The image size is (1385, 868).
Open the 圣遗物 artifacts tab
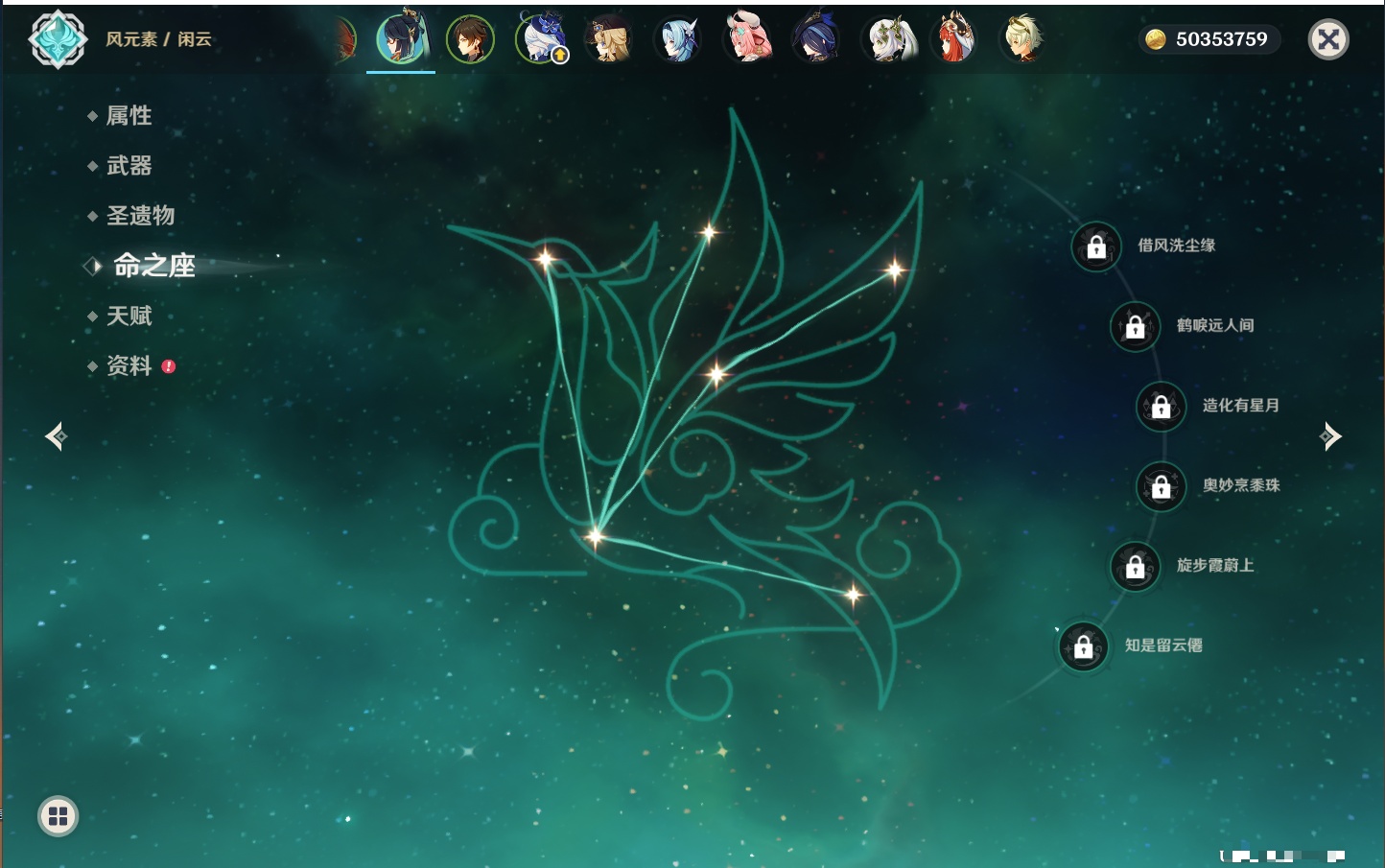tap(141, 216)
